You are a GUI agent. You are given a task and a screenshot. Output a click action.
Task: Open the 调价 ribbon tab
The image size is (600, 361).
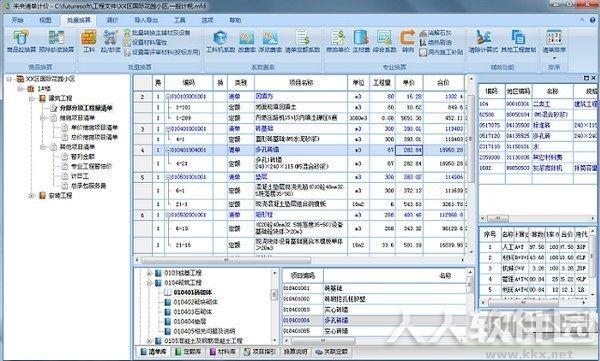tap(112, 20)
